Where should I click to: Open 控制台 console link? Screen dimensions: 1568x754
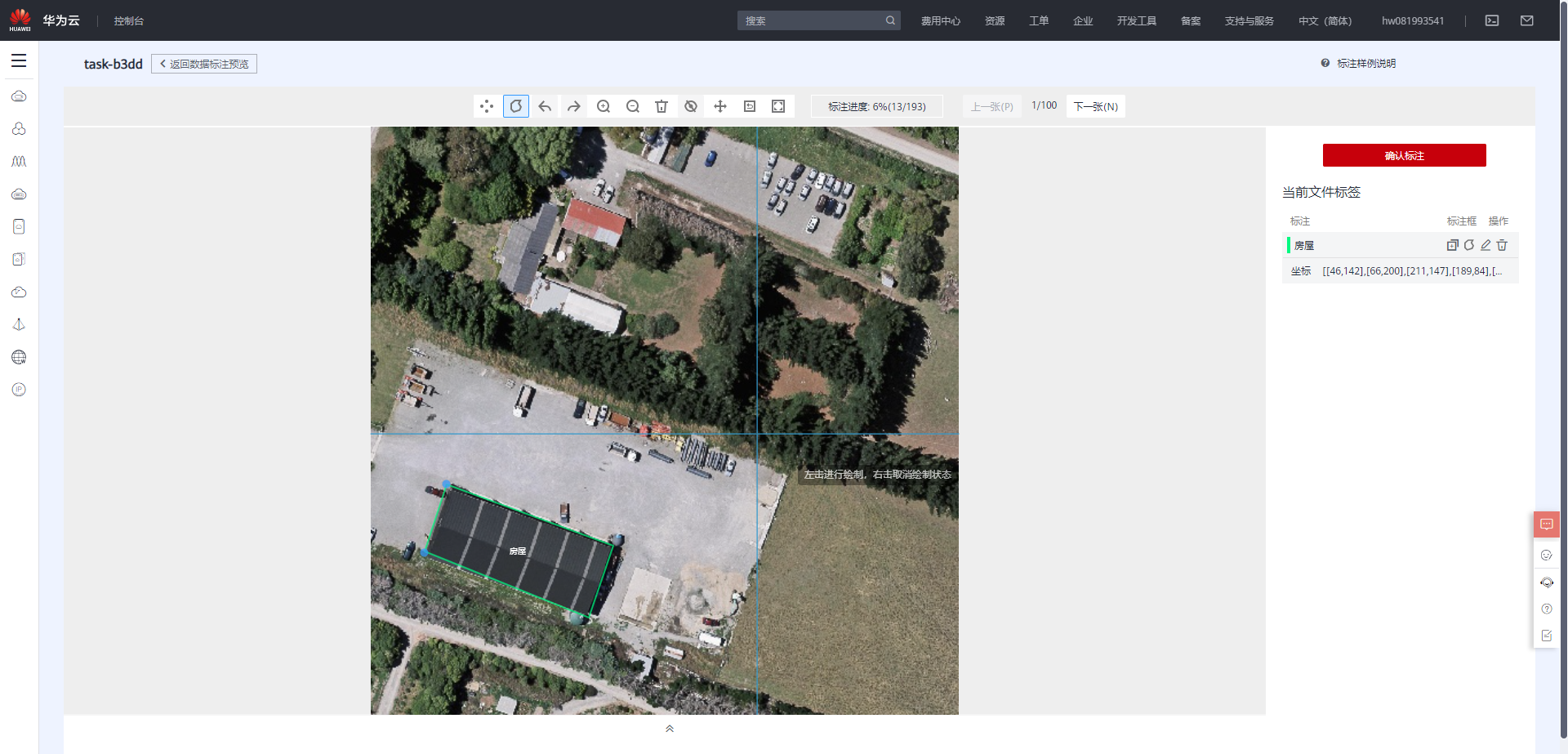pos(129,21)
